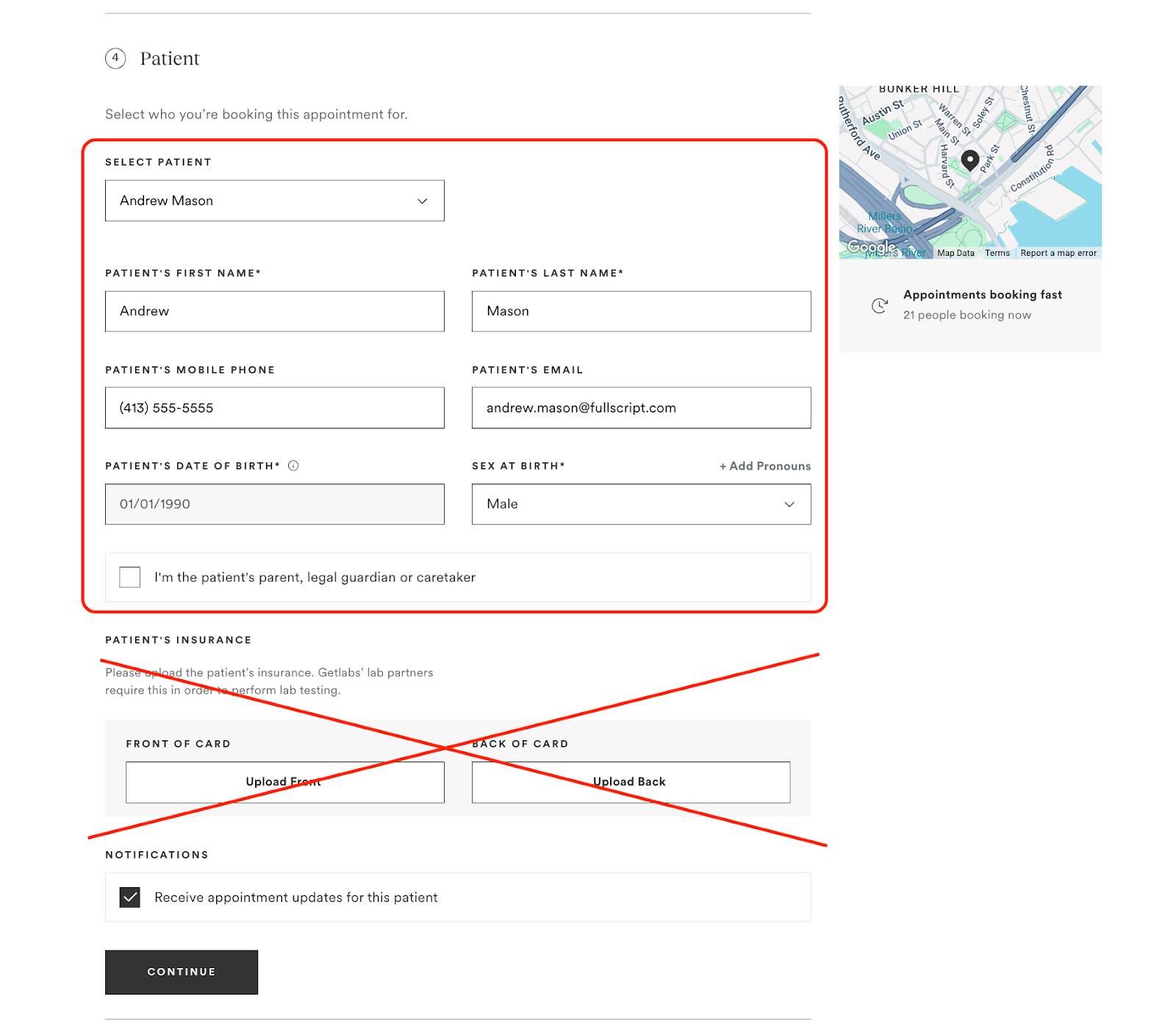The width and height of the screenshot is (1176, 1035).
Task: Click Upload Front for insurance card
Action: (x=285, y=782)
